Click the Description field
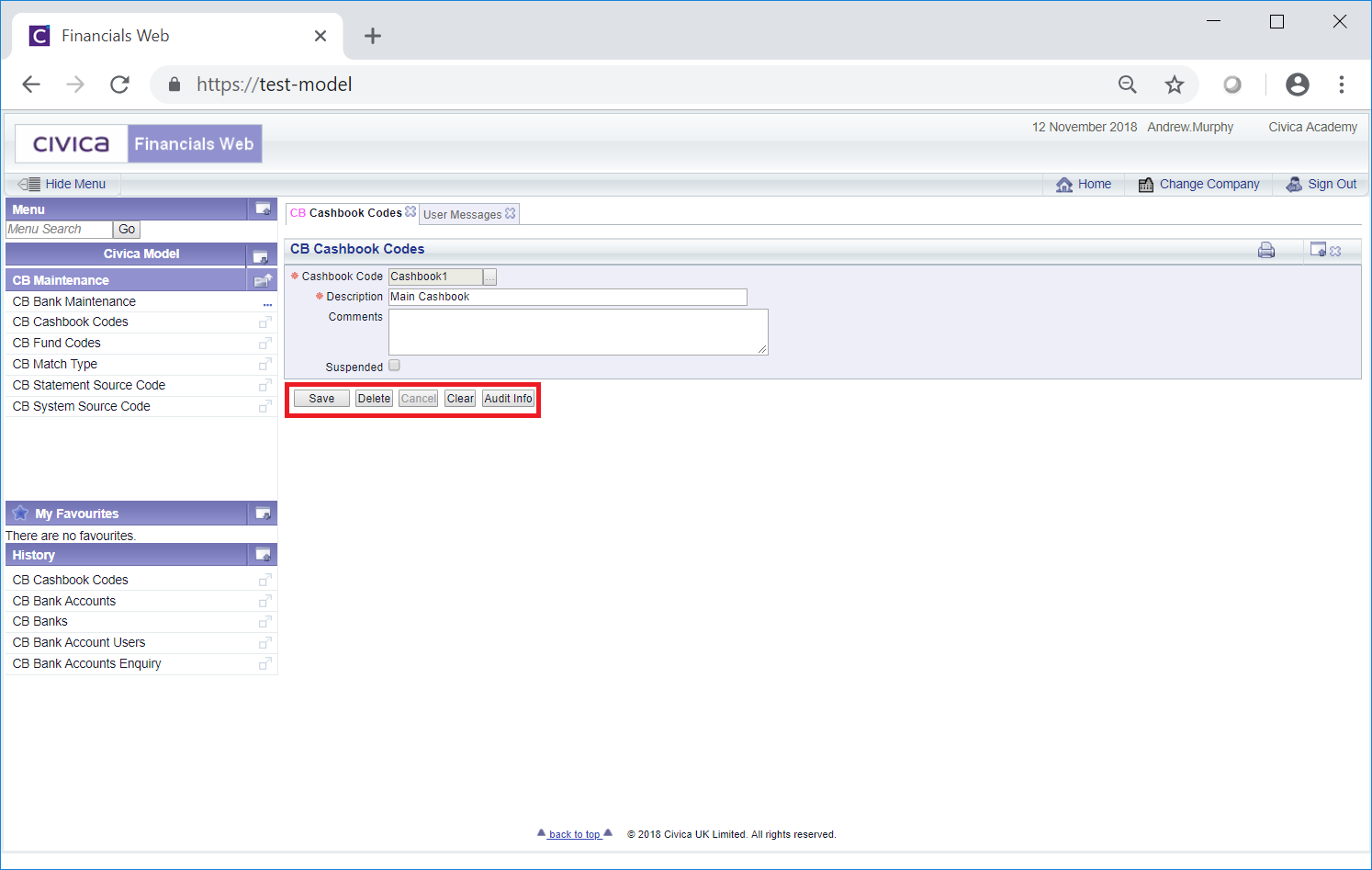Viewport: 1372px width, 870px height. 568,297
